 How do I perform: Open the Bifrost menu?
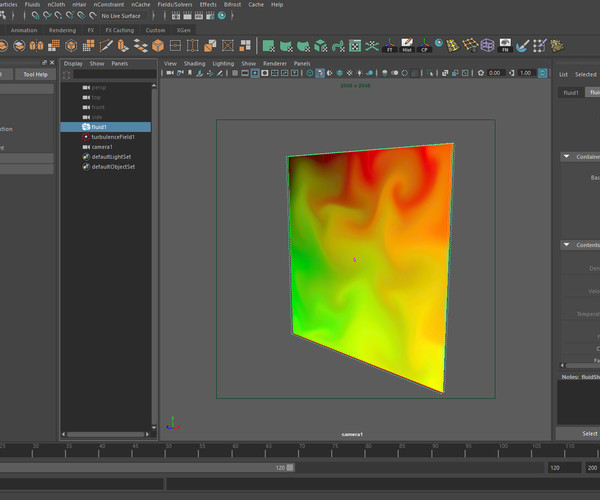233,5
